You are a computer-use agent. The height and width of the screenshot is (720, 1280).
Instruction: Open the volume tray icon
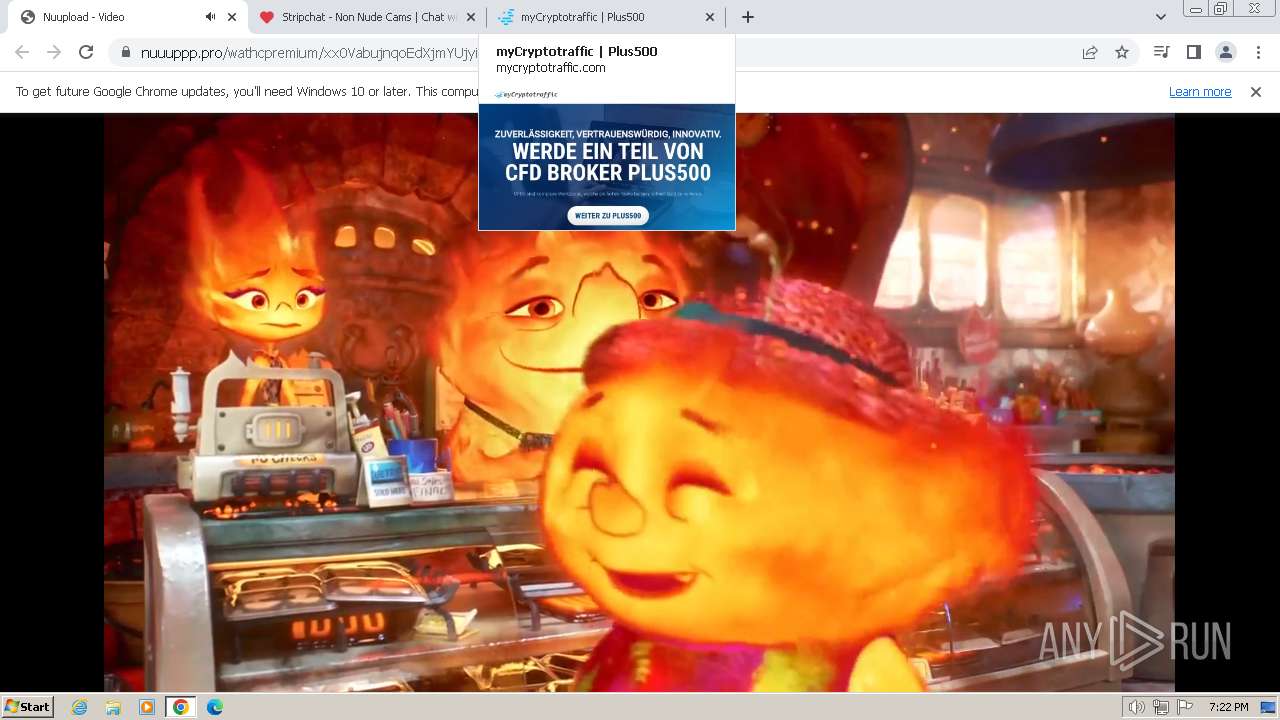click(1137, 707)
